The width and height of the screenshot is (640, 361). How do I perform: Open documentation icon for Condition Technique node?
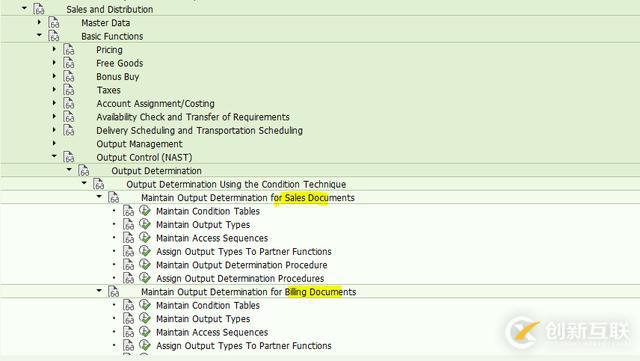point(99,184)
